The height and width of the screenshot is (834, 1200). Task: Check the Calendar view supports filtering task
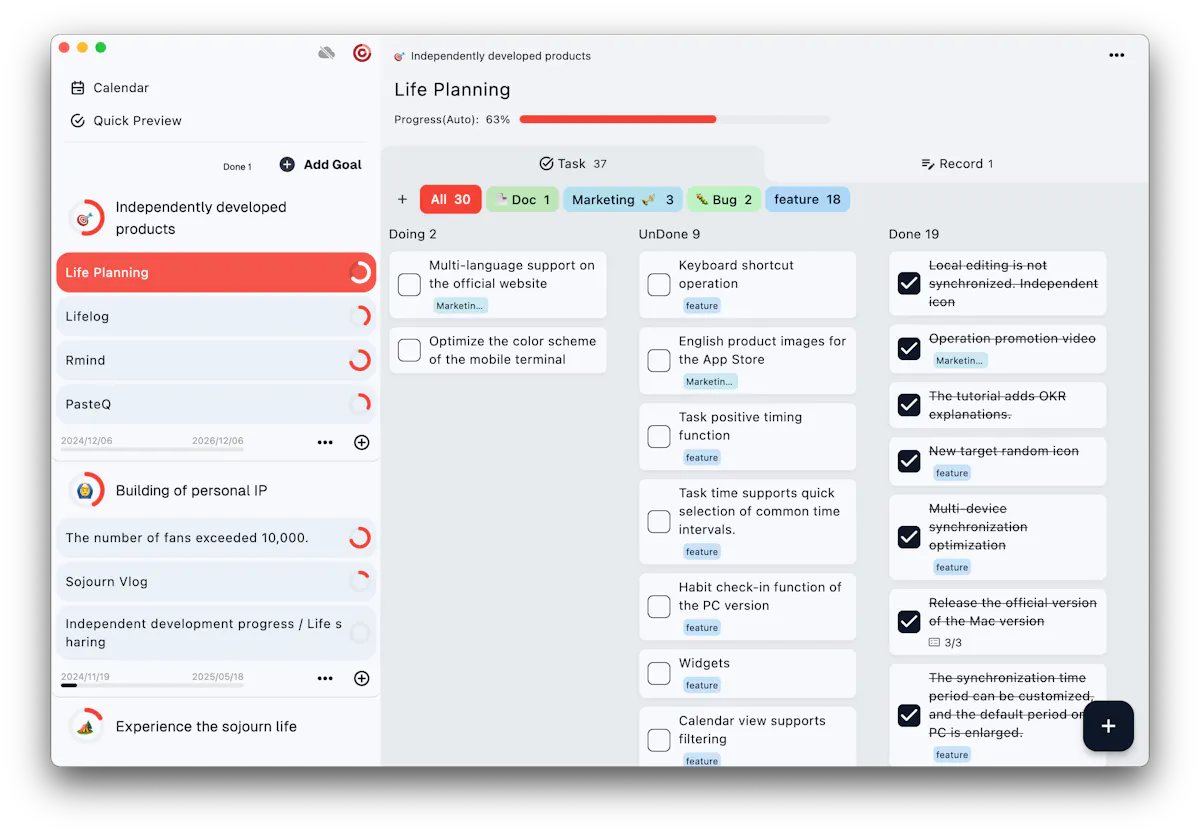(x=659, y=740)
